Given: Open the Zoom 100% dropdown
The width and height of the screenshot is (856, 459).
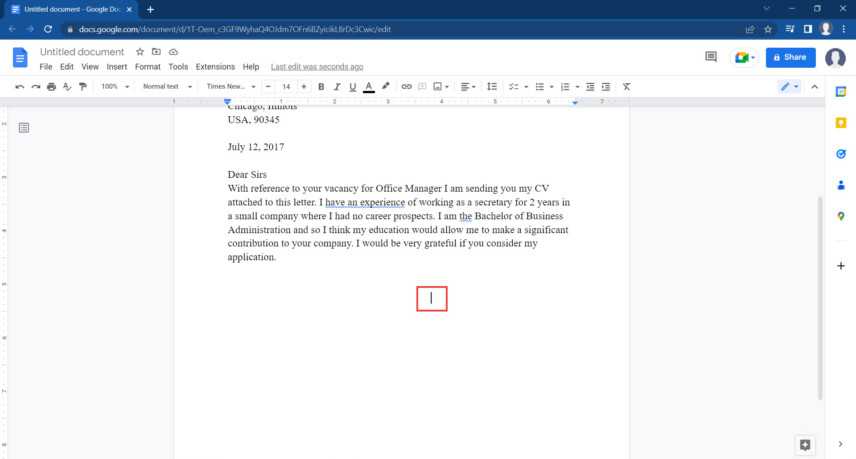Looking at the screenshot, I should [x=115, y=87].
